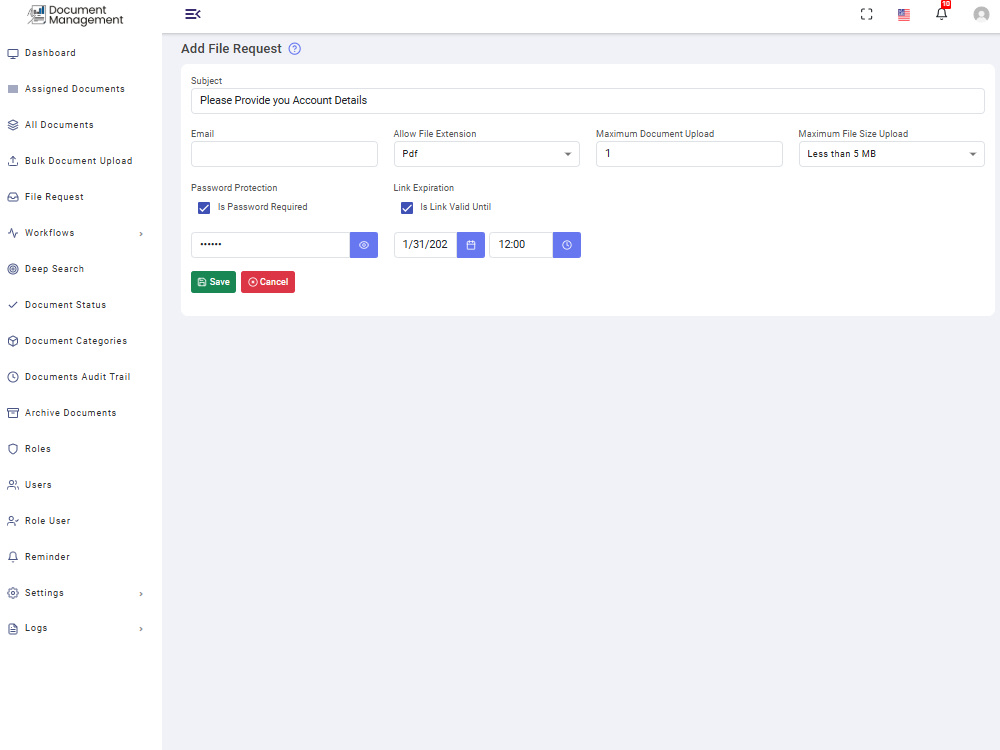
Task: Show password using the eye button
Action: [x=364, y=245]
